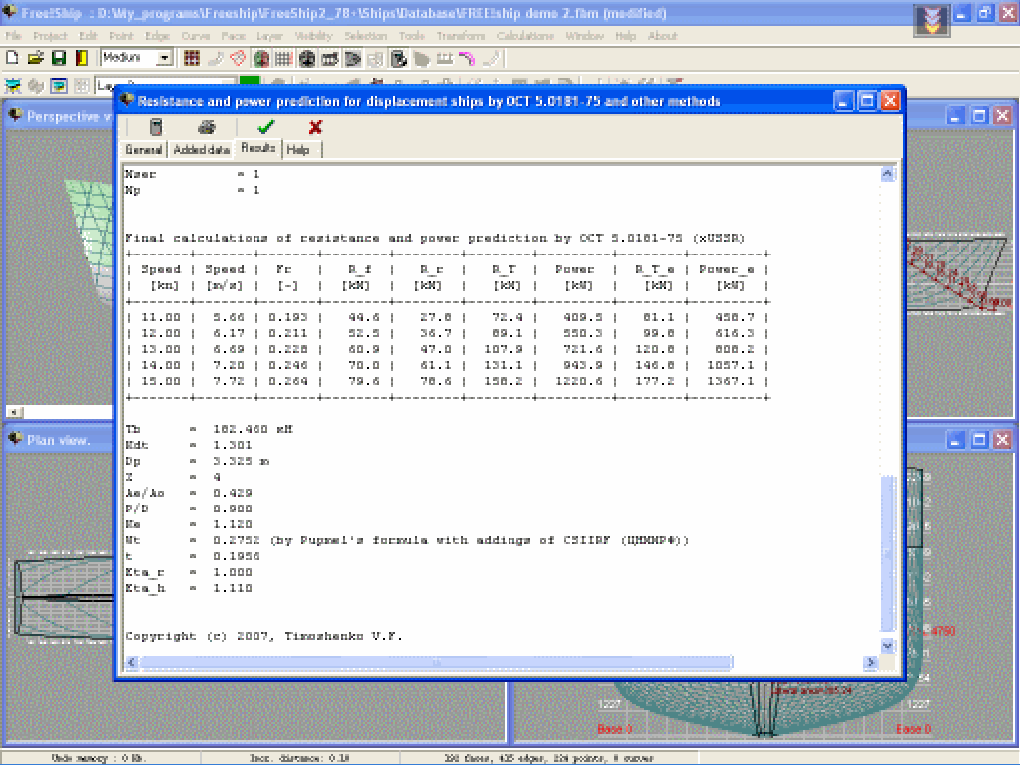Click the Copyright Timoshenko V.F. line
The width and height of the screenshot is (1020, 765).
pos(264,636)
